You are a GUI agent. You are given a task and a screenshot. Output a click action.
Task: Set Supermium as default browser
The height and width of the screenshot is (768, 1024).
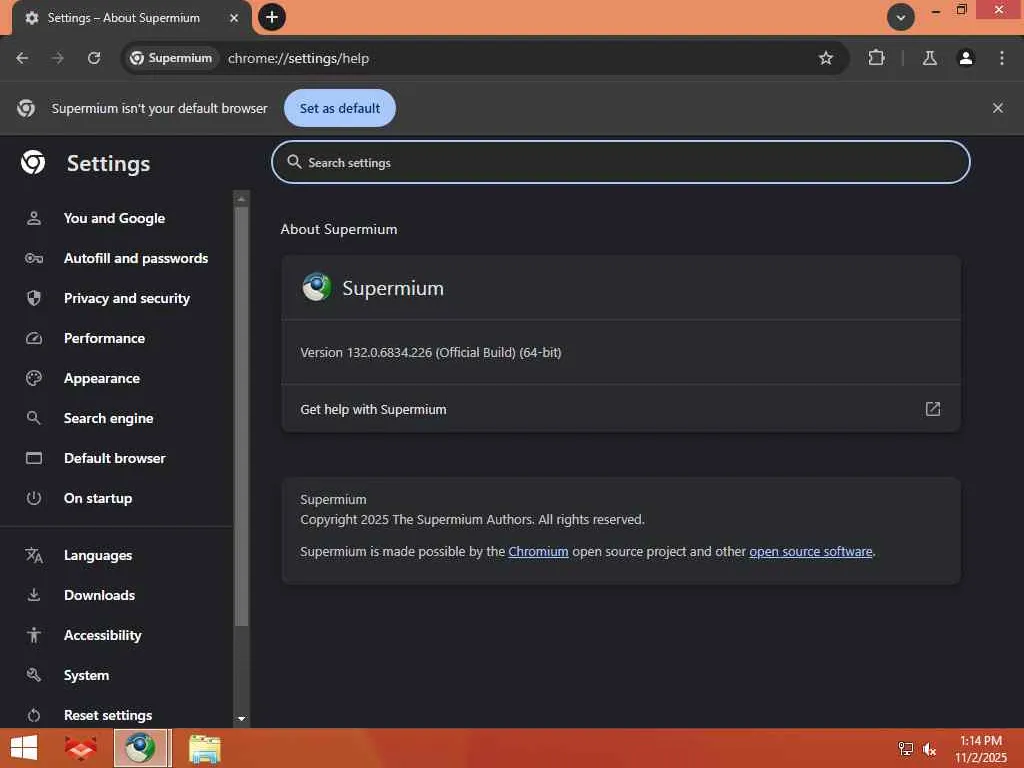point(340,108)
